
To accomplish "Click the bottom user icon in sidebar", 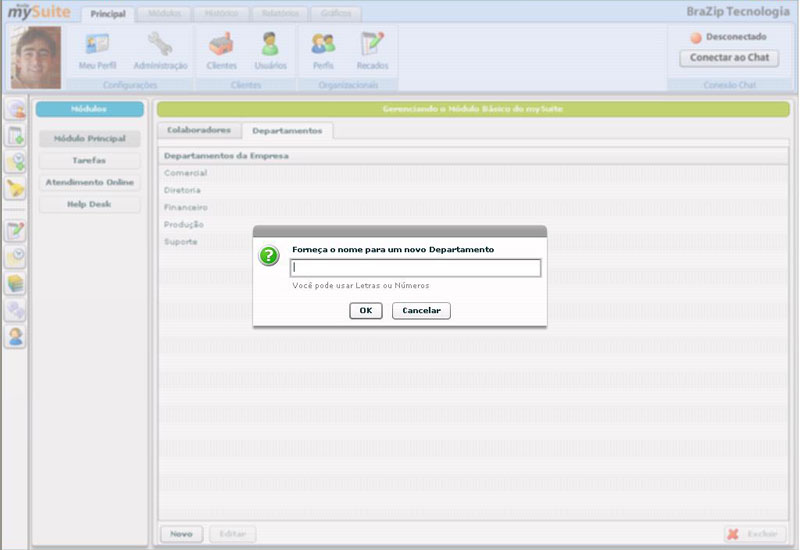I will [x=16, y=337].
